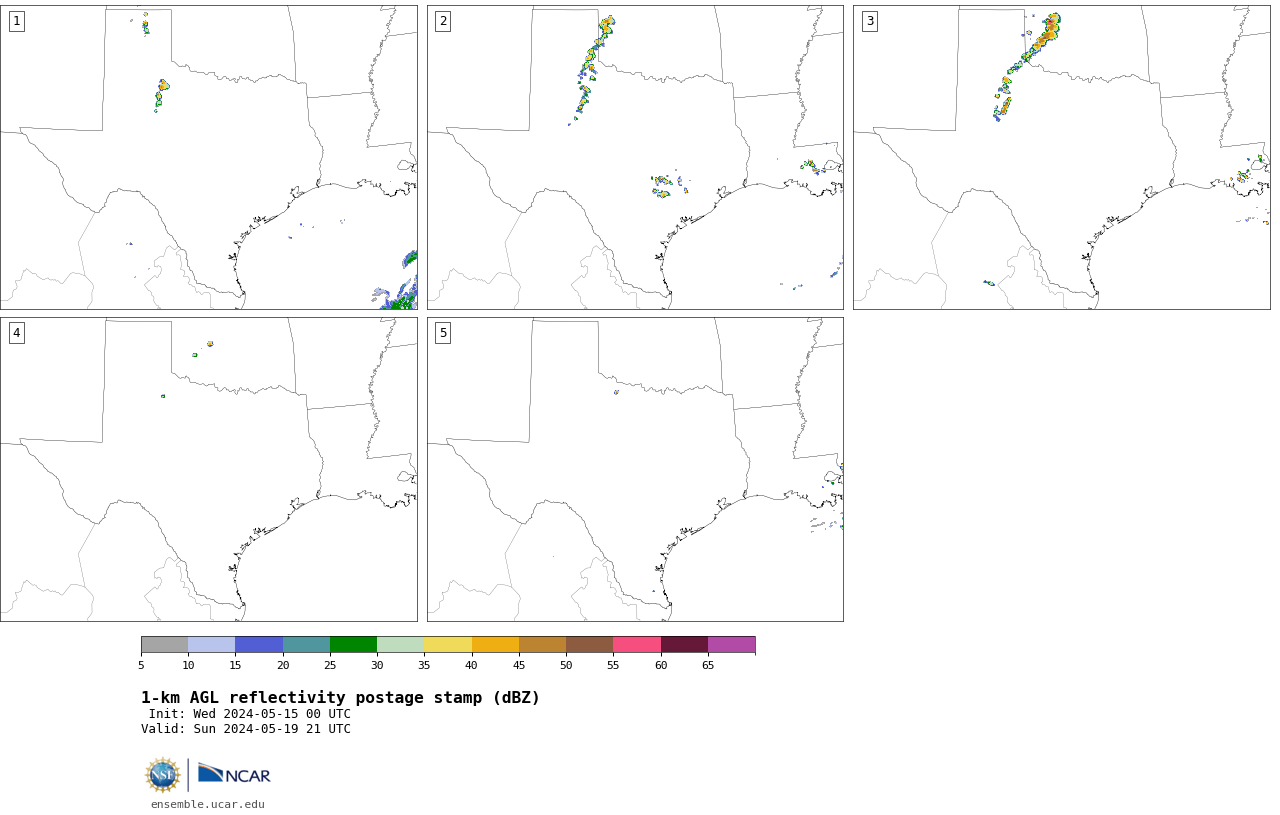Open ensemble member 5 reflectivity map

635,469
